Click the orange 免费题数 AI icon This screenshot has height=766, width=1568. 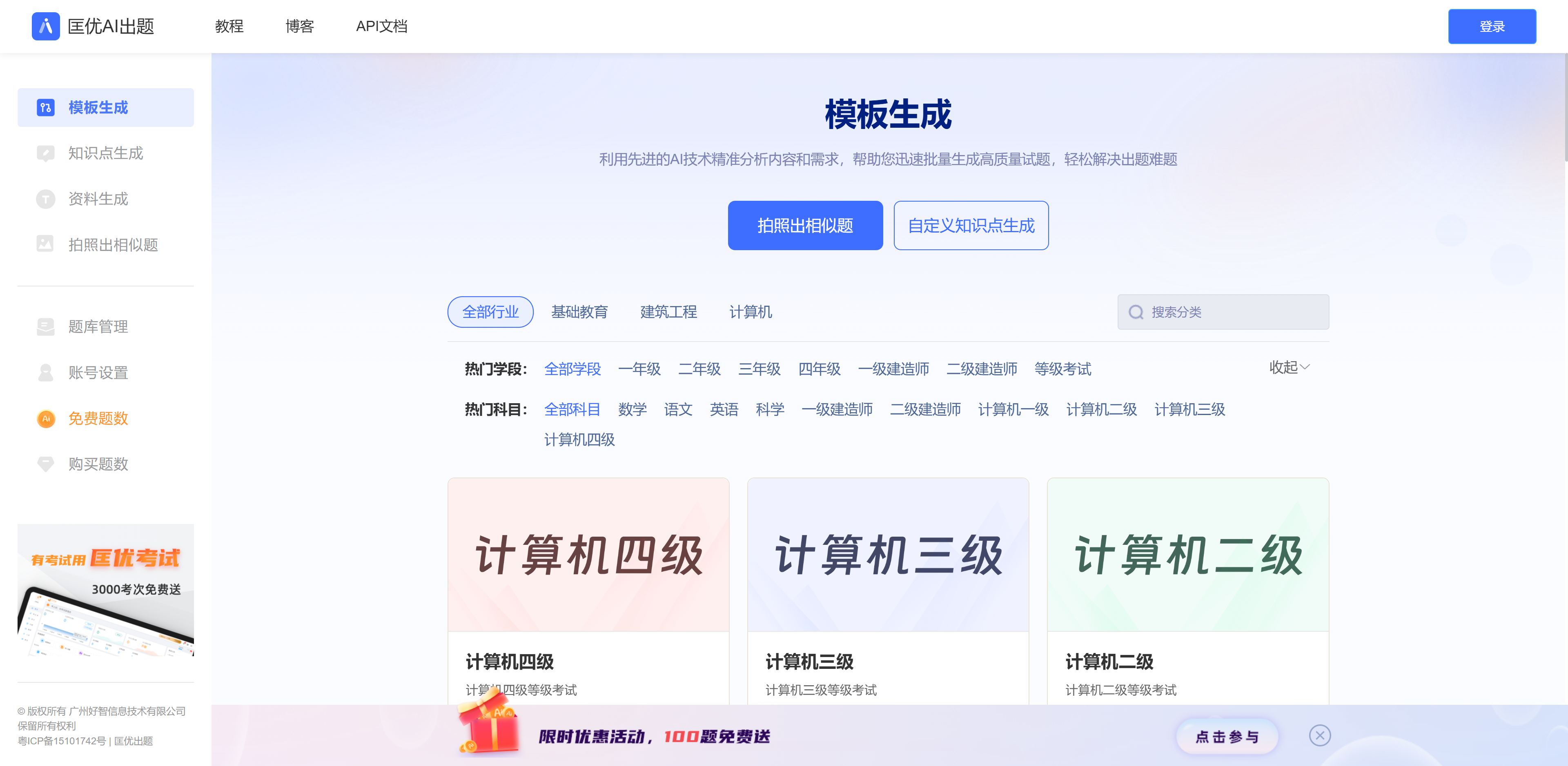(x=46, y=419)
